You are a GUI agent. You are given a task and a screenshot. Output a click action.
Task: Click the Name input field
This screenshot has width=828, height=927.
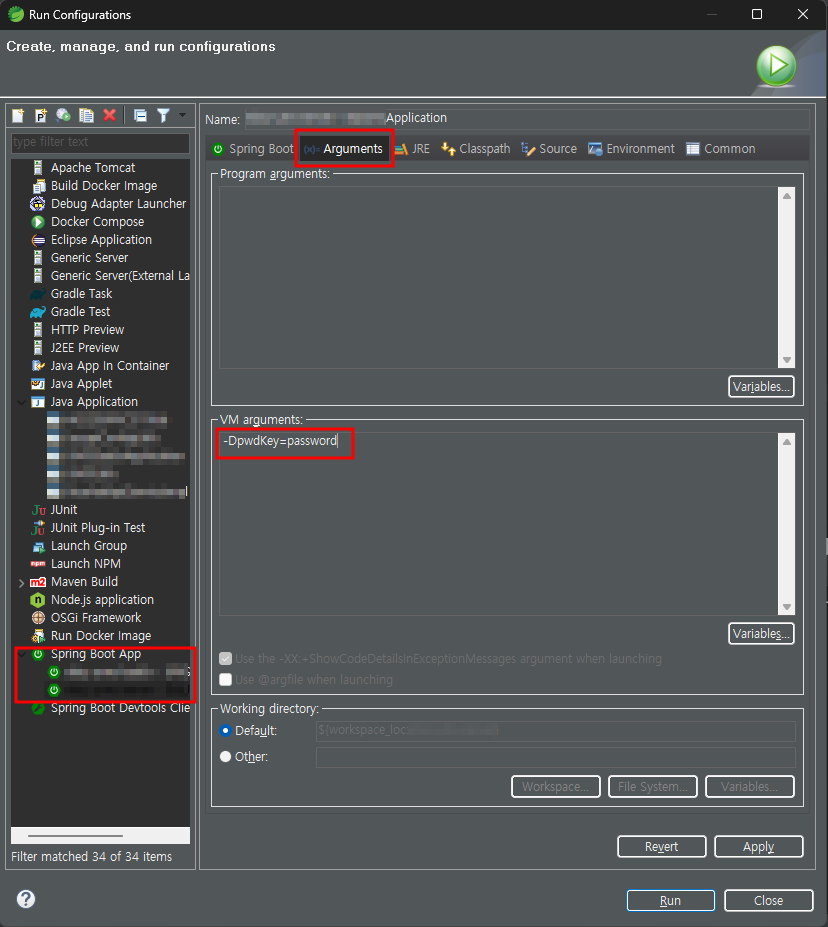pyautogui.click(x=527, y=118)
